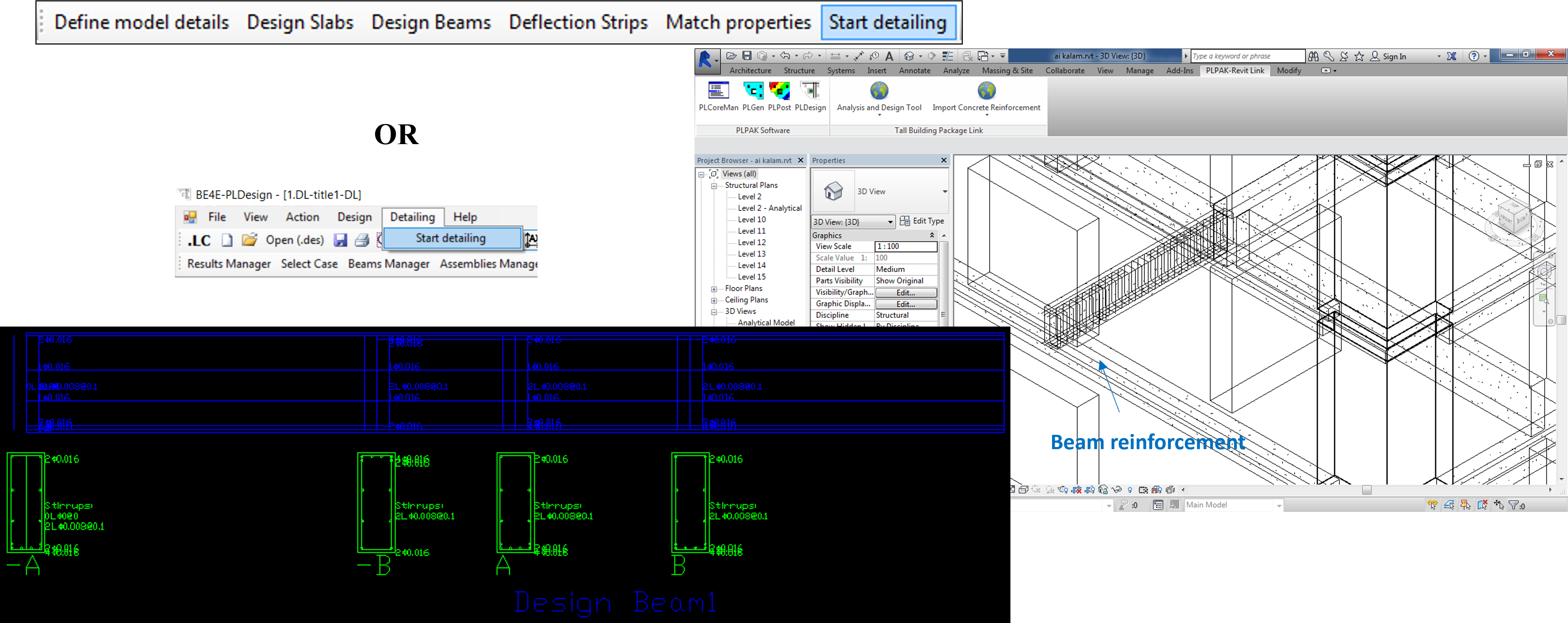Launch PLPost from the ribbon

tap(779, 97)
